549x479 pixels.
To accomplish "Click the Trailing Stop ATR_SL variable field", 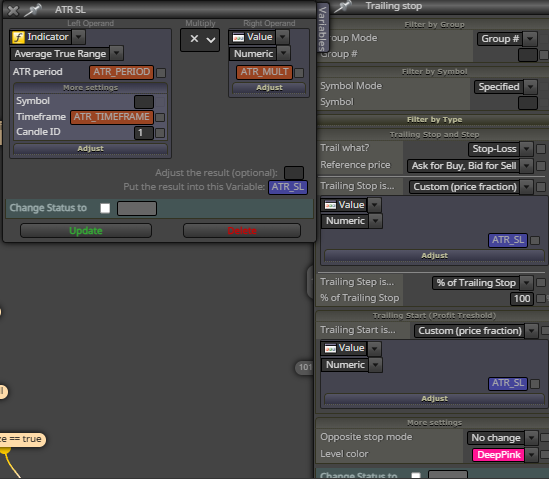I will [508, 240].
